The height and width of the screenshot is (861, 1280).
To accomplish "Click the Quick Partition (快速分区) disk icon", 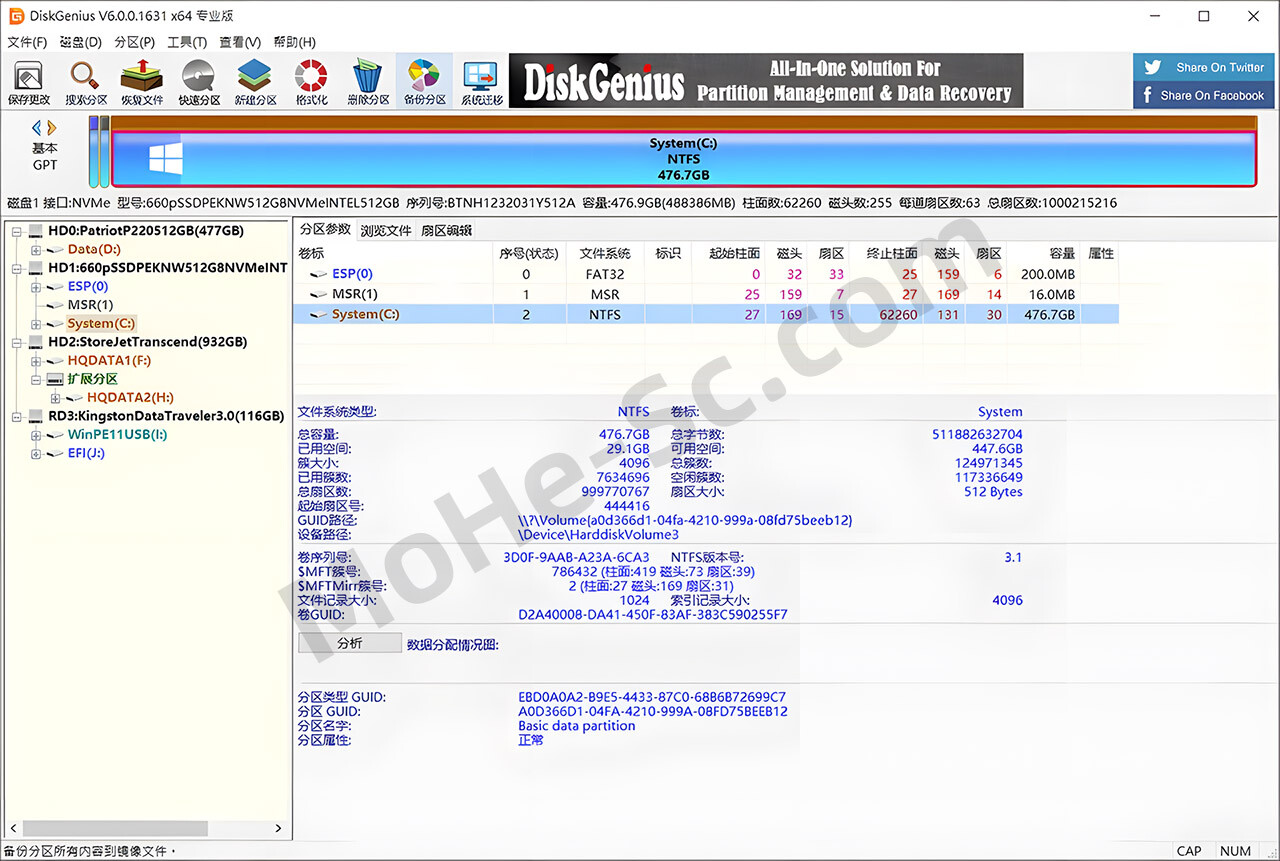I will [199, 83].
